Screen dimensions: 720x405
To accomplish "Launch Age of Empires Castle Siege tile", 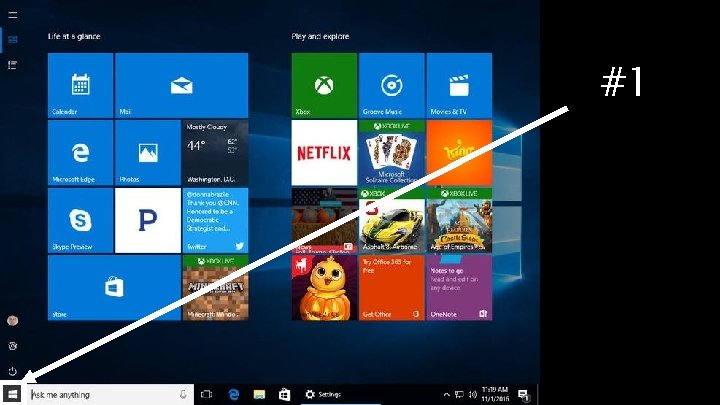I will [x=459, y=220].
